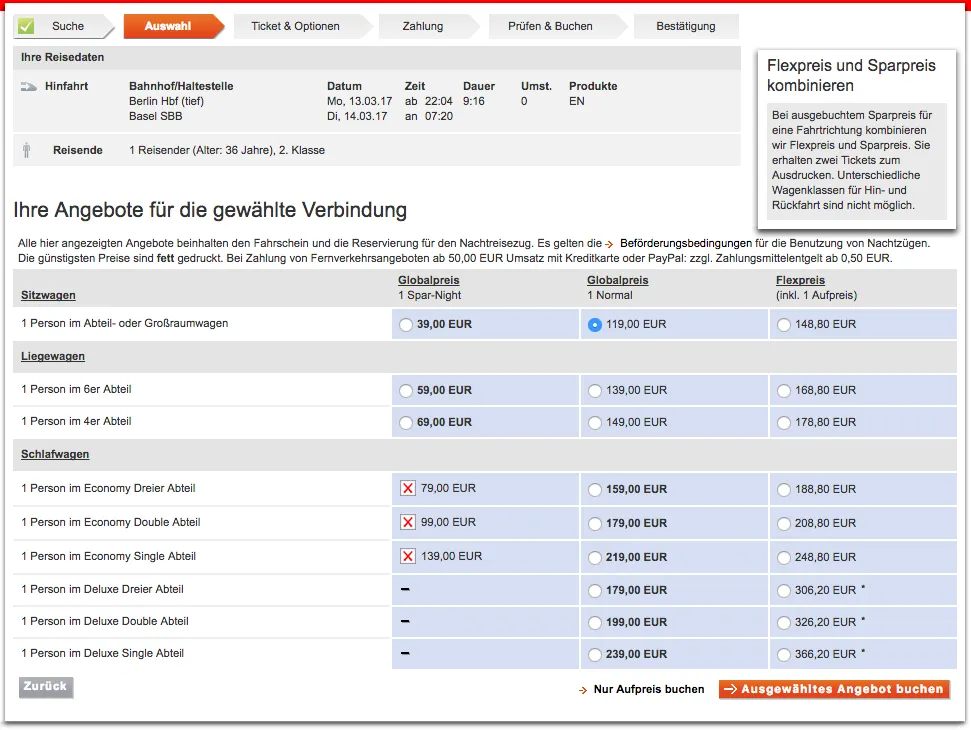Click the red X for Economy Dreier 79,00 EUR
971x730 pixels.
tap(407, 489)
